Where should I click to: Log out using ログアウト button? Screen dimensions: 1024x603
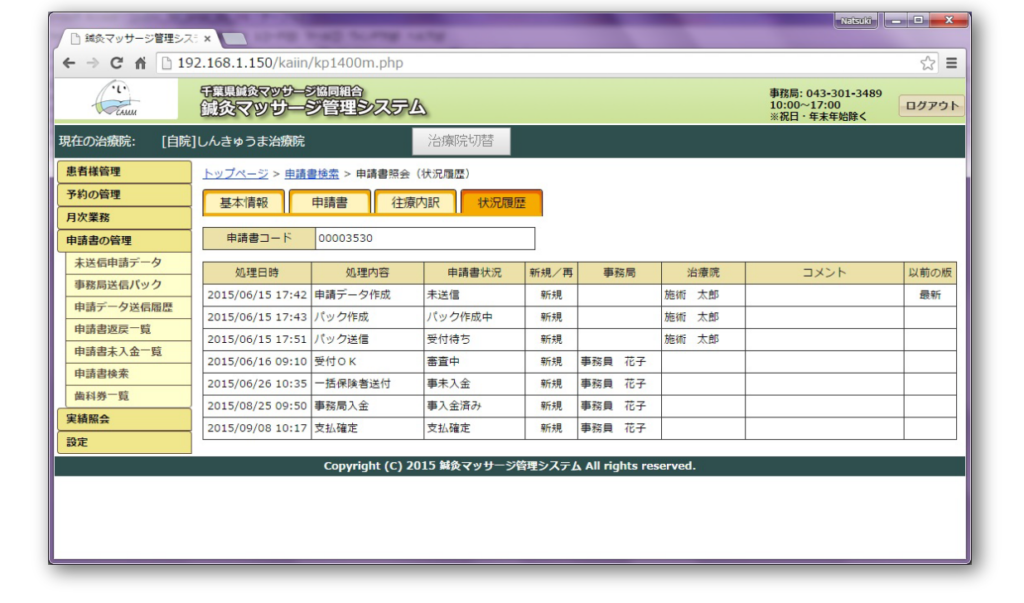(932, 105)
